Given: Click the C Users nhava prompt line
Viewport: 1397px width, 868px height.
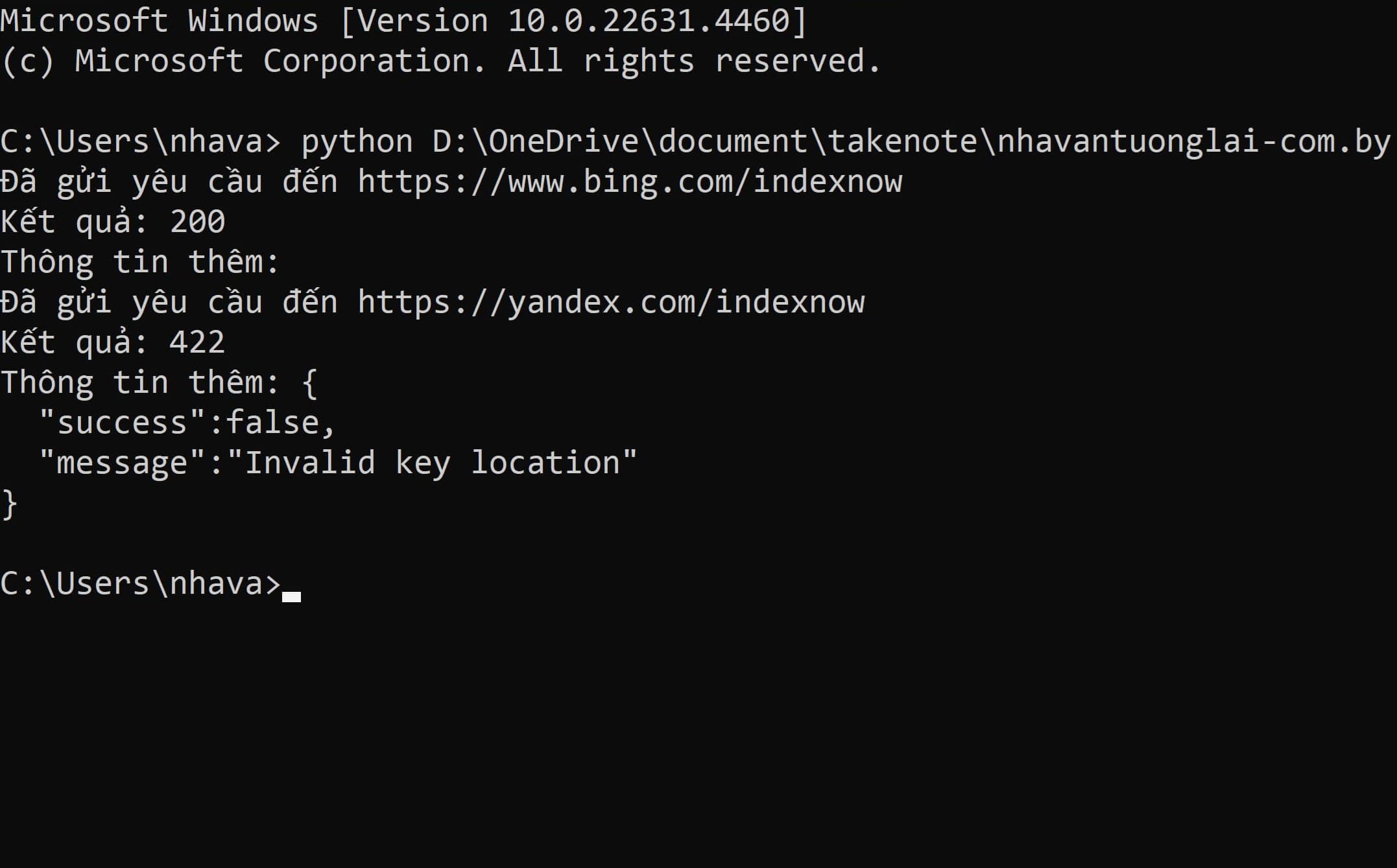Looking at the screenshot, I should click(x=150, y=583).
